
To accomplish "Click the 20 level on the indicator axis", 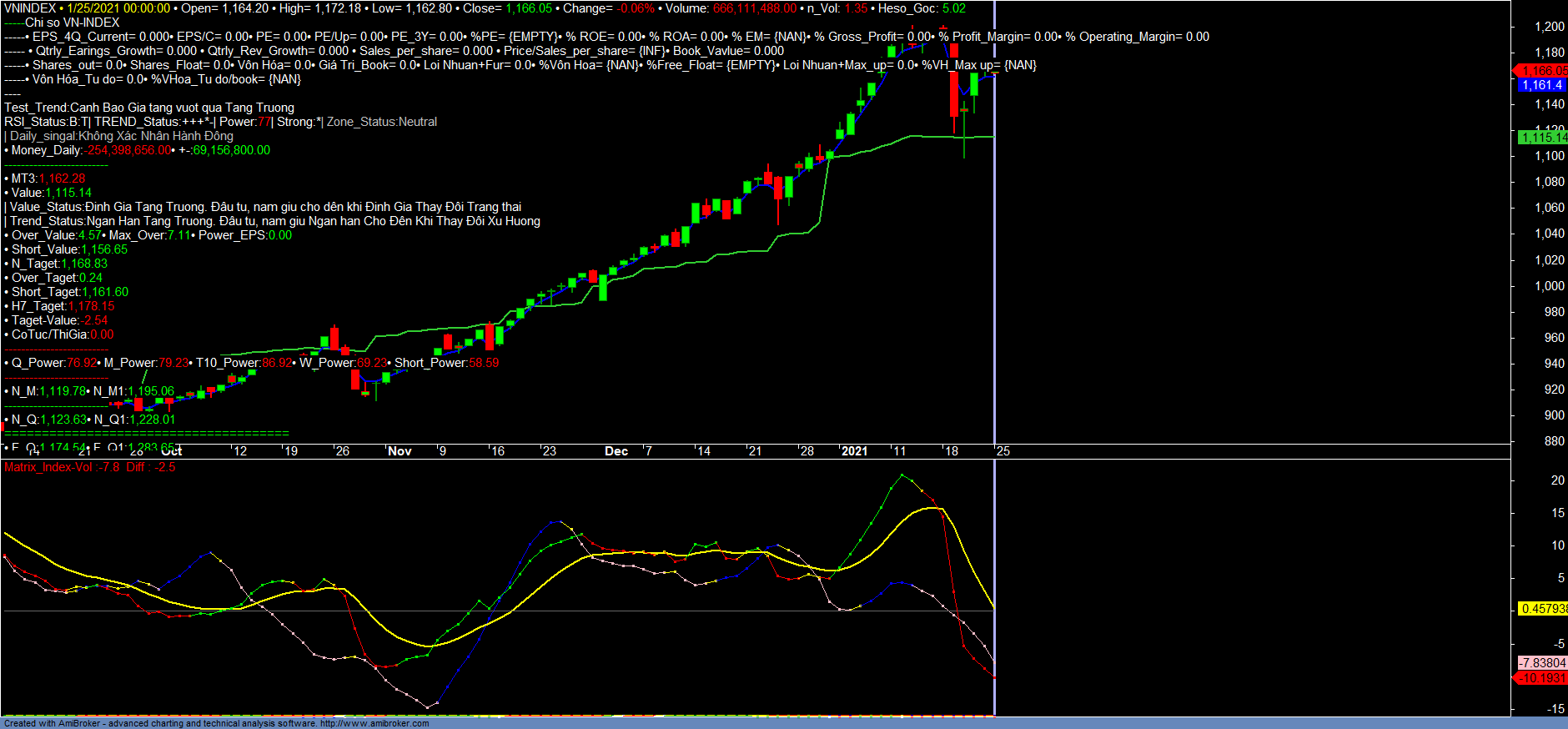I will point(1557,480).
